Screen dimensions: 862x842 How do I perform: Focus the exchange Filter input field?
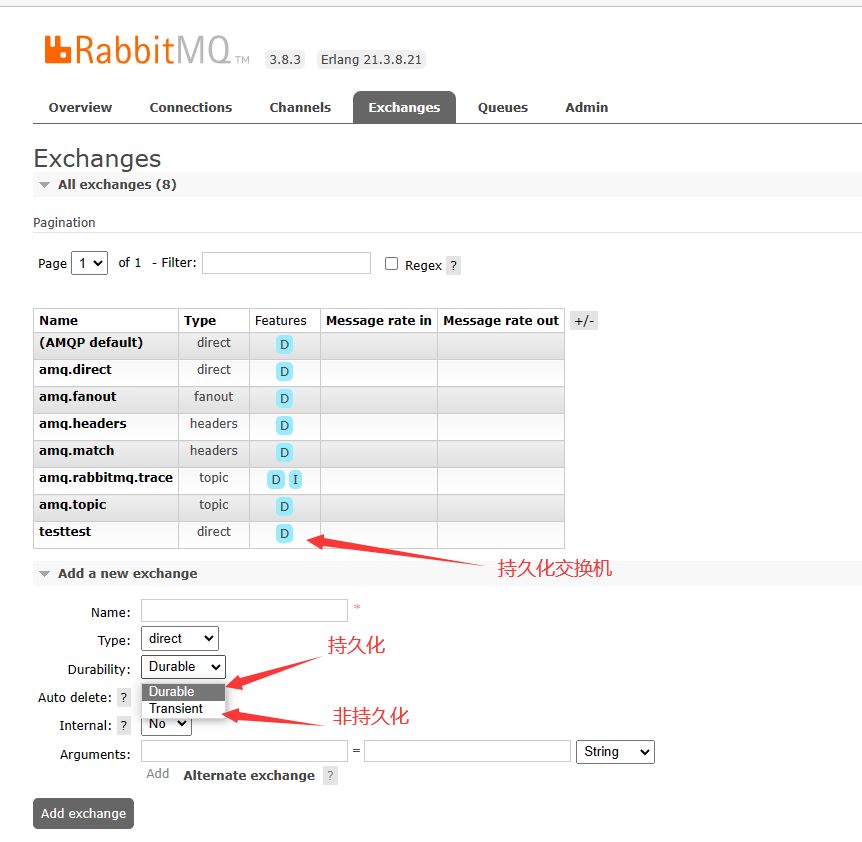(x=286, y=263)
